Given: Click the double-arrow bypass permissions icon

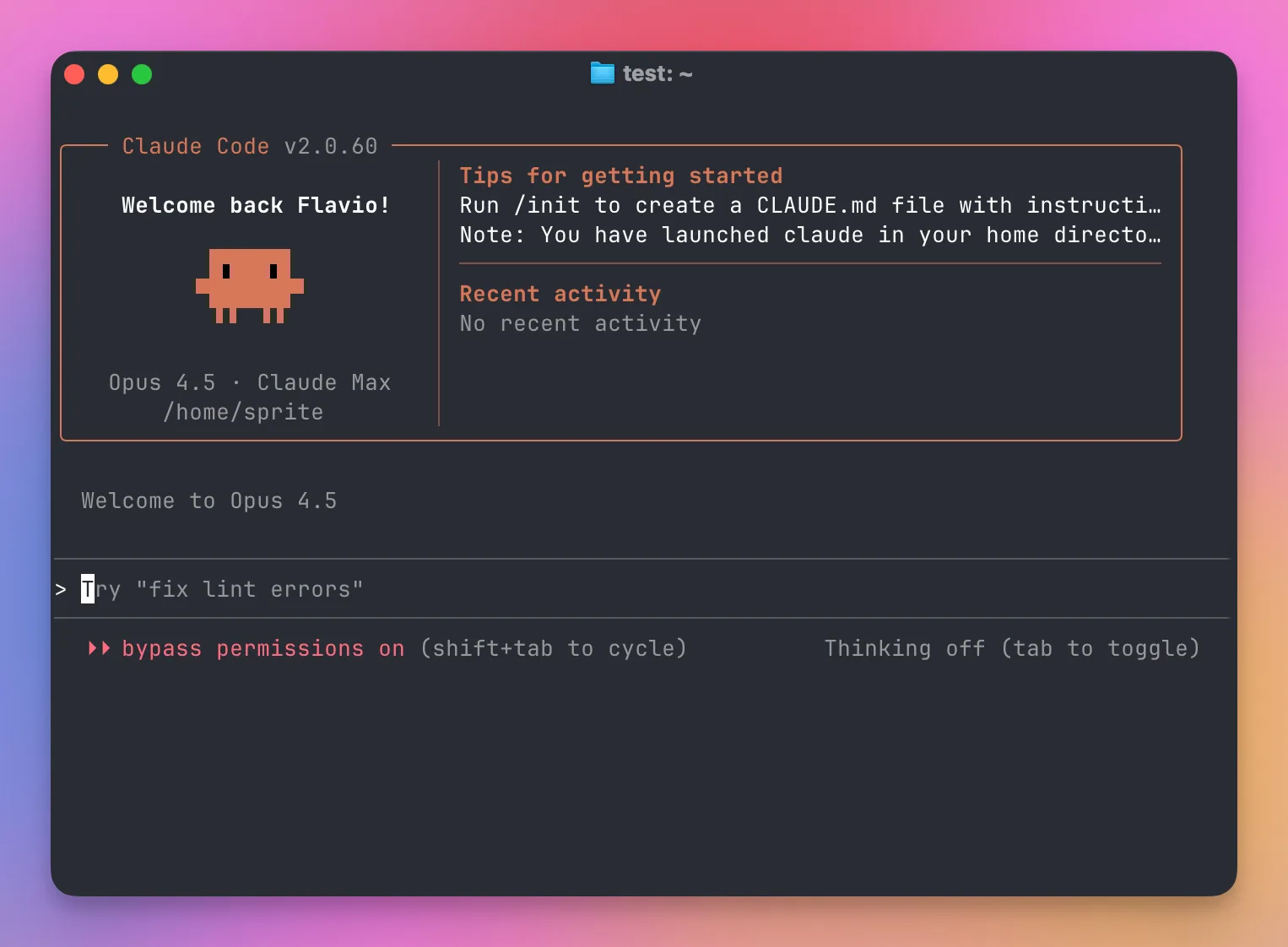Looking at the screenshot, I should pos(100,648).
